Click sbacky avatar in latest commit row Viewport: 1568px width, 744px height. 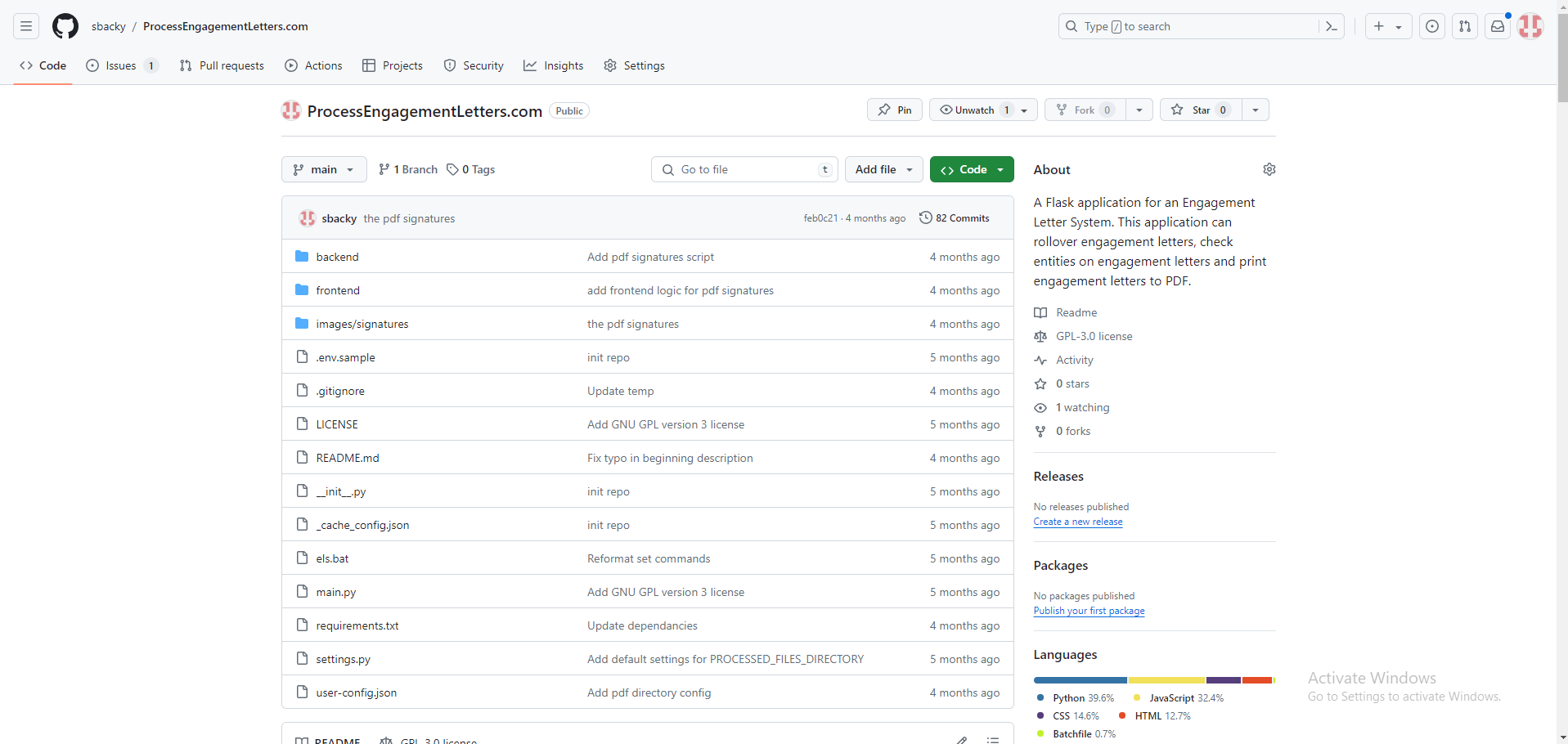308,218
